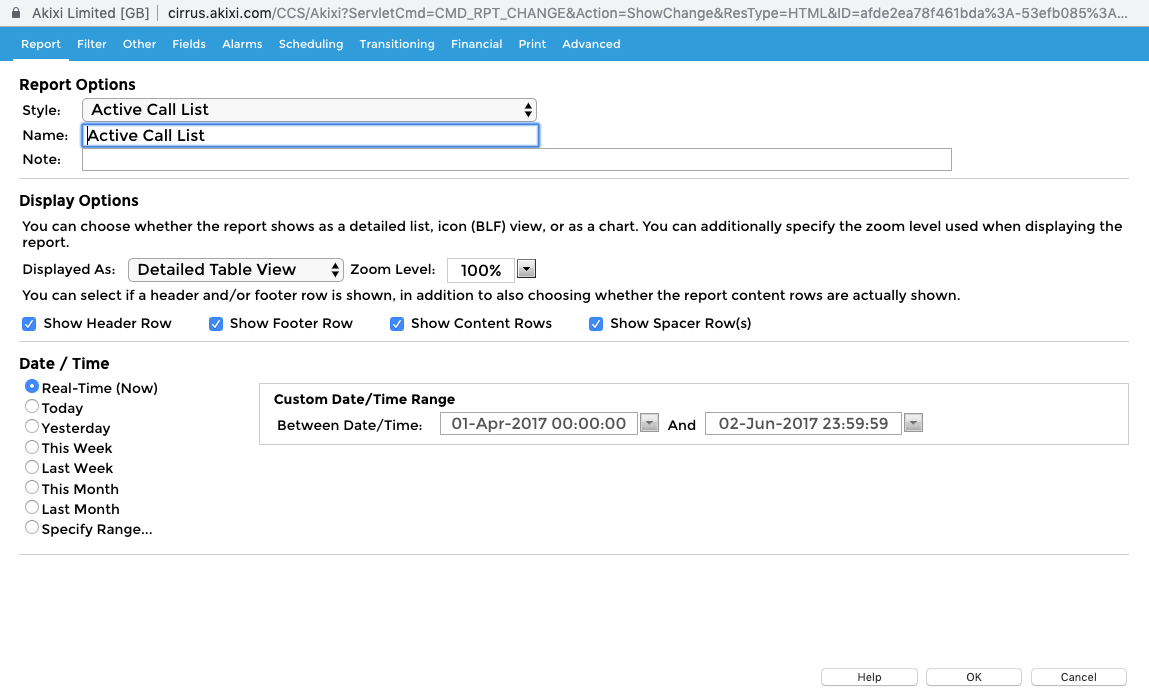
Task: Click the site security lock icon
Action: tap(14, 13)
